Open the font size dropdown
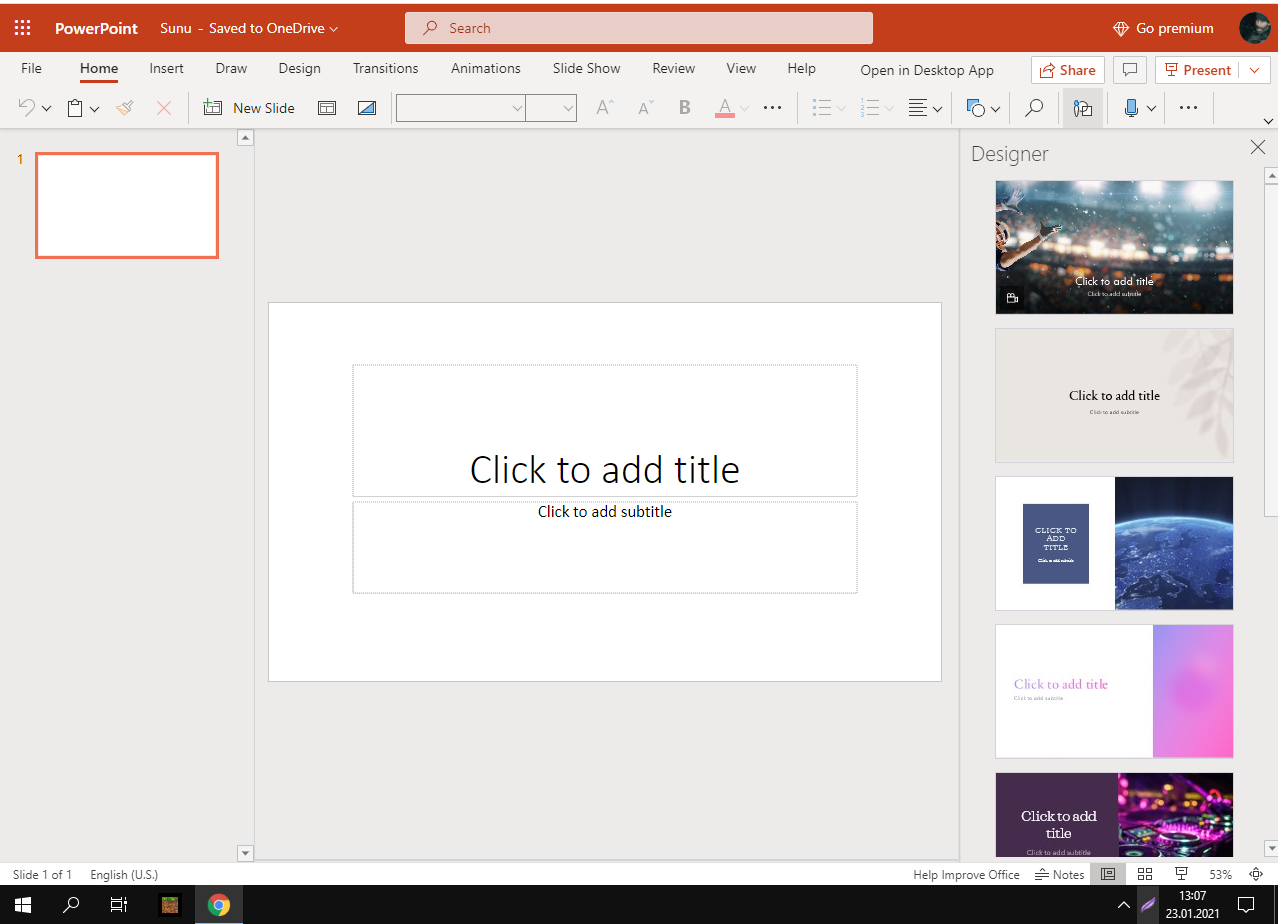The image size is (1278, 924). [568, 108]
